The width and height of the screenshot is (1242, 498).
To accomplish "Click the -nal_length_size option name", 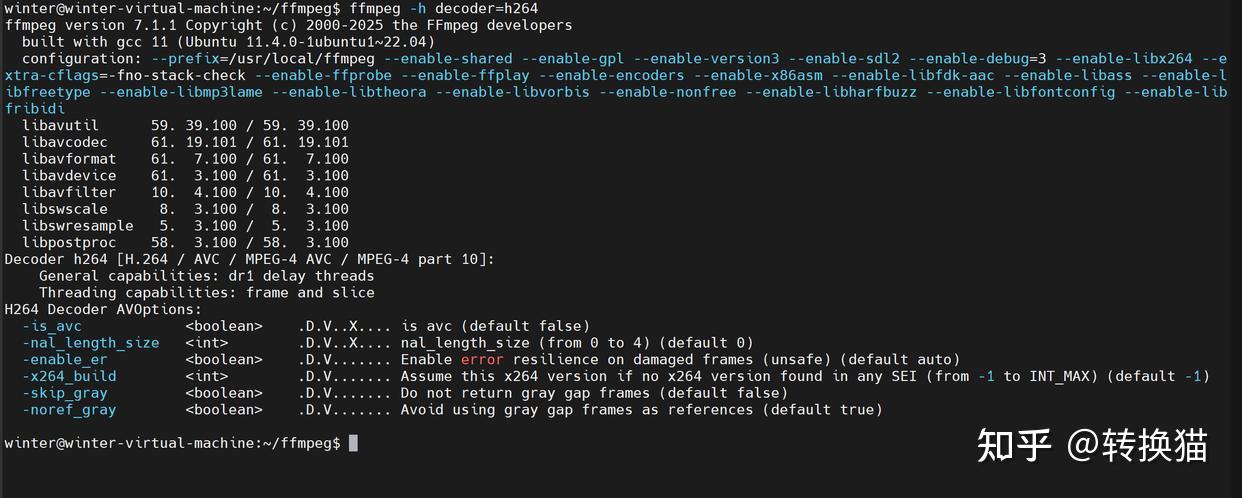I will 90,343.
